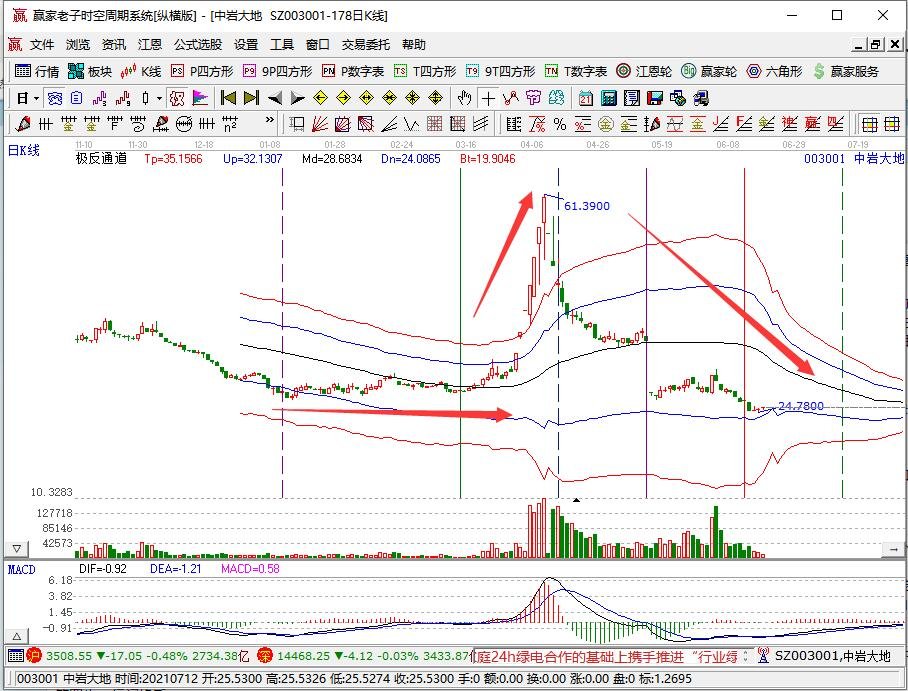
Task: Click yellow diamond left-arrow scroll icon
Action: (x=320, y=98)
